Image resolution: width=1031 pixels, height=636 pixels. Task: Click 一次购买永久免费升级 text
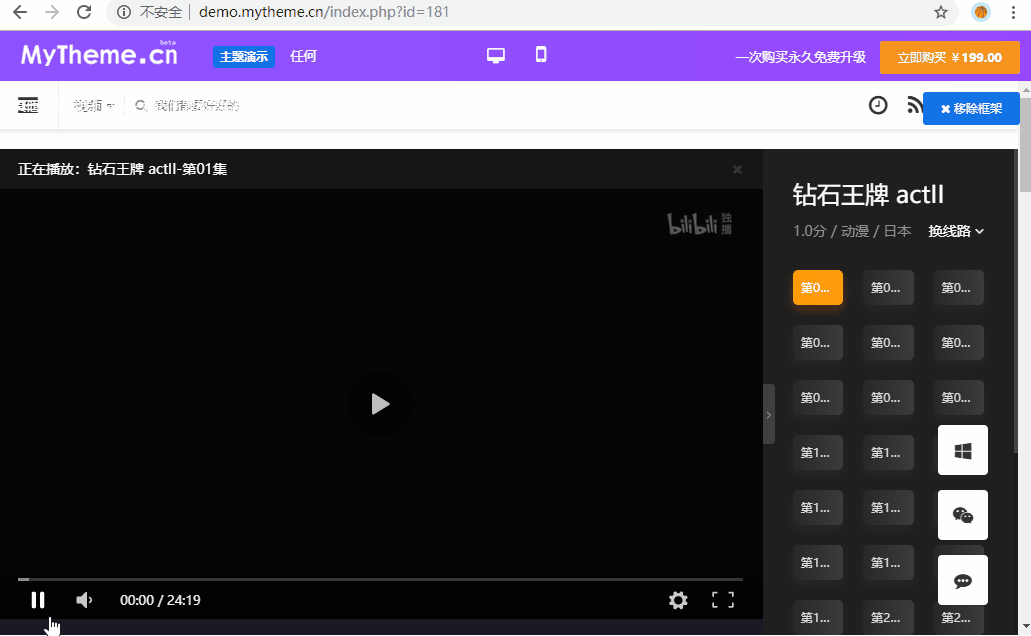800,57
